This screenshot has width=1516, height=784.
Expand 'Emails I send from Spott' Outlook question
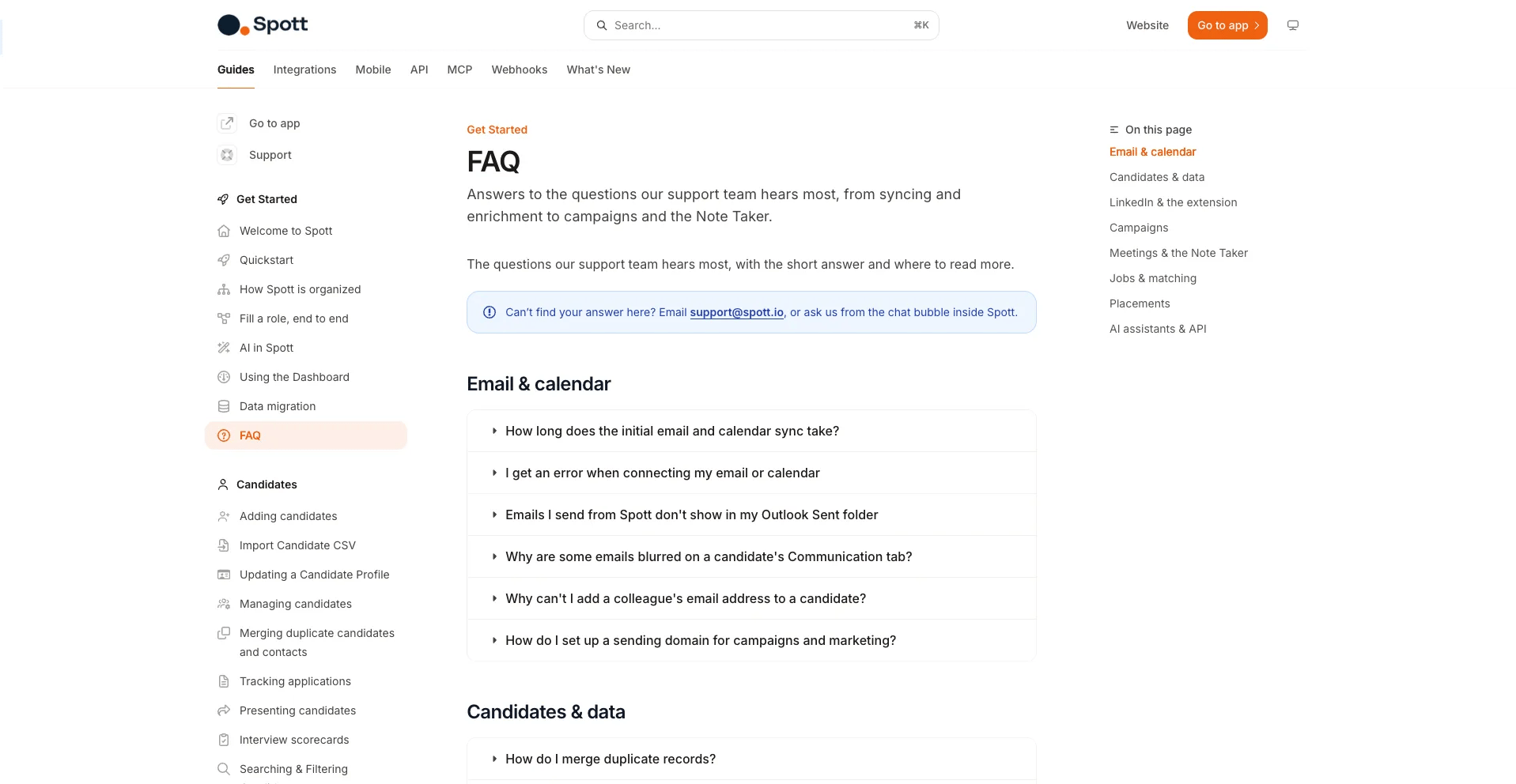pyautogui.click(x=751, y=514)
